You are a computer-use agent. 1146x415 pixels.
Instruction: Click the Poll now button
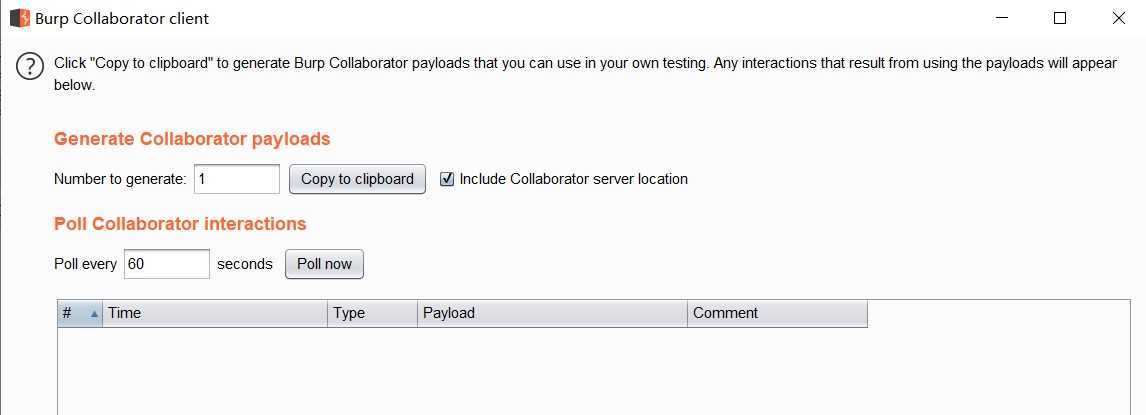click(325, 264)
